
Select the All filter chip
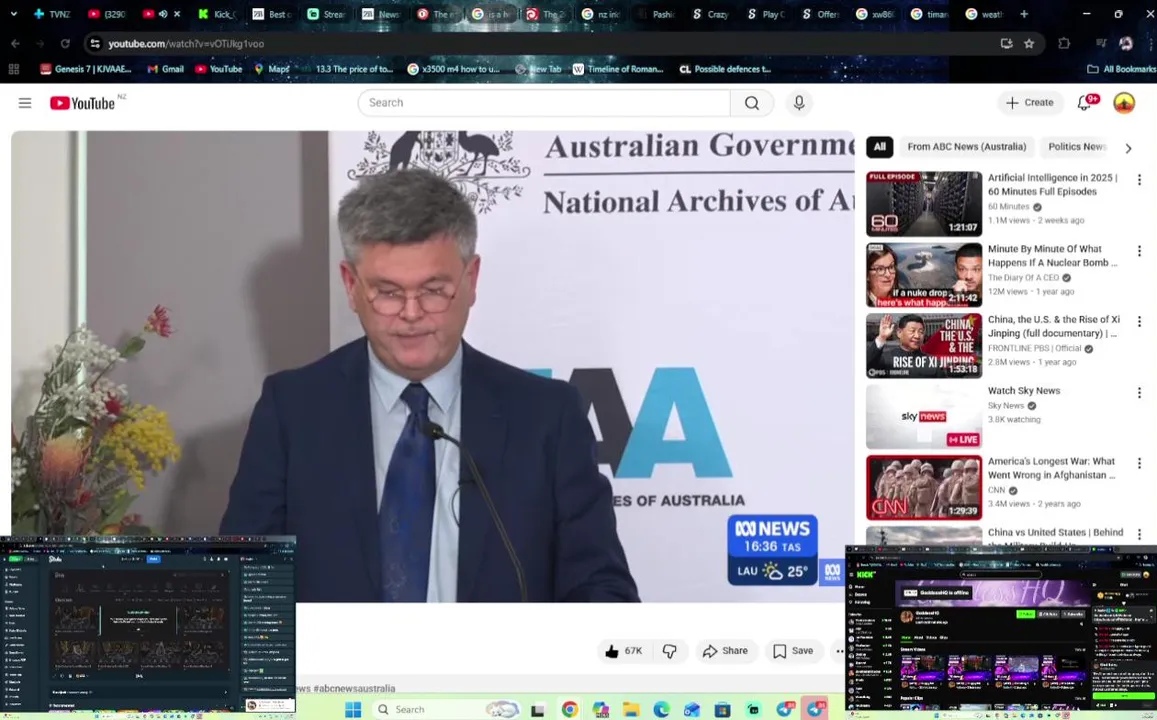click(880, 147)
